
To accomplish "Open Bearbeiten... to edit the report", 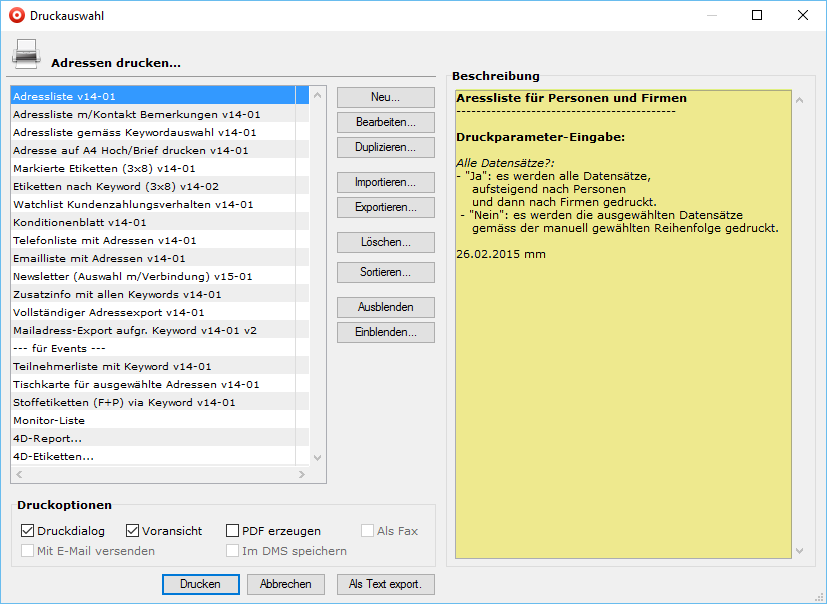I will coord(385,122).
